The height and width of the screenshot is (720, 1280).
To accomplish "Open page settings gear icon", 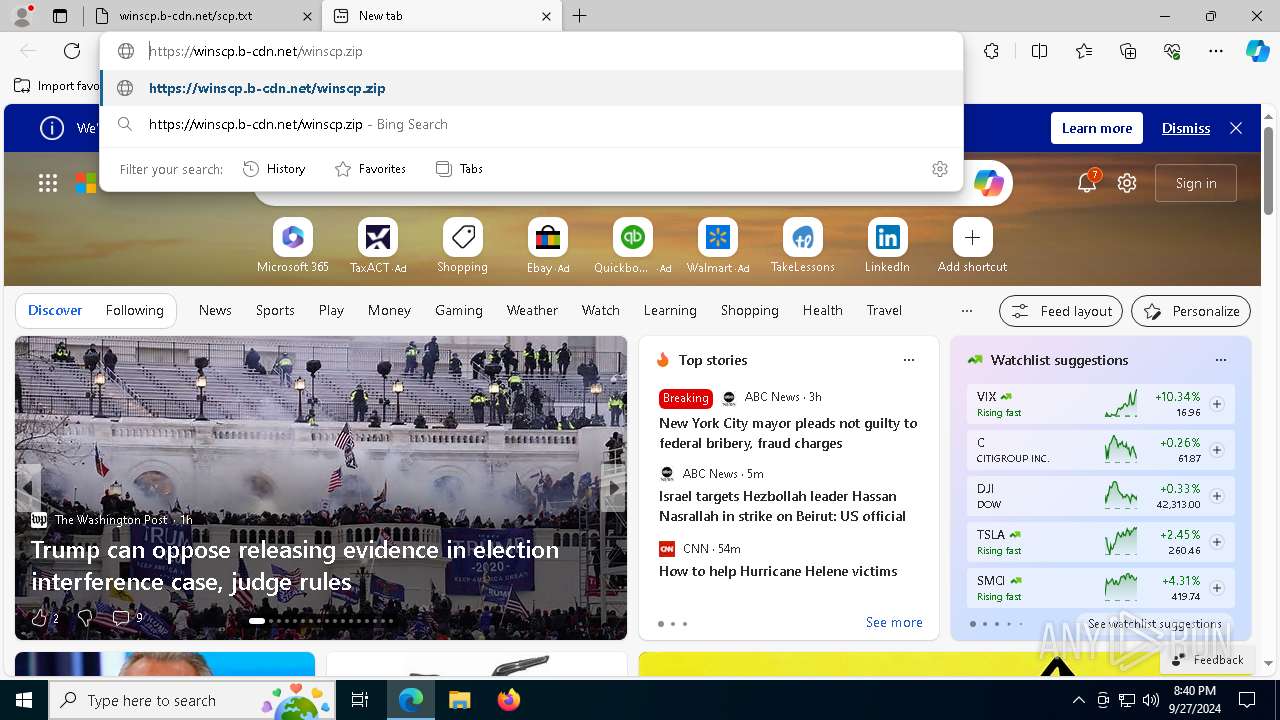I will coord(1127,183).
